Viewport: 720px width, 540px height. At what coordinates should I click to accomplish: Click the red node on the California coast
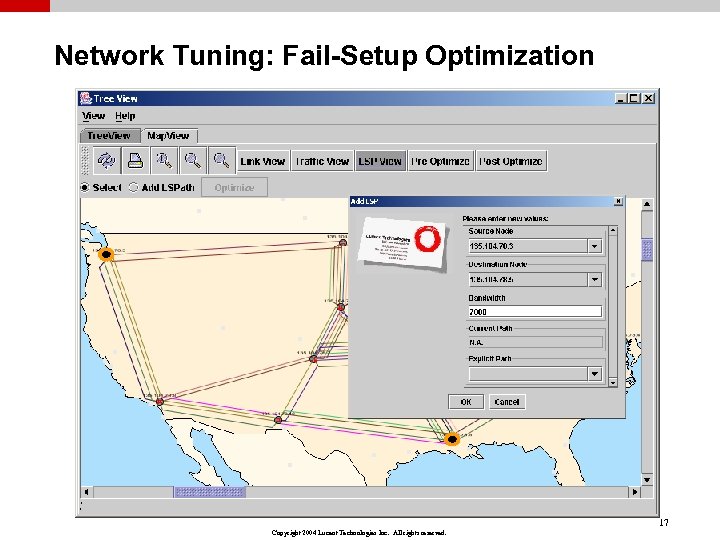click(160, 402)
